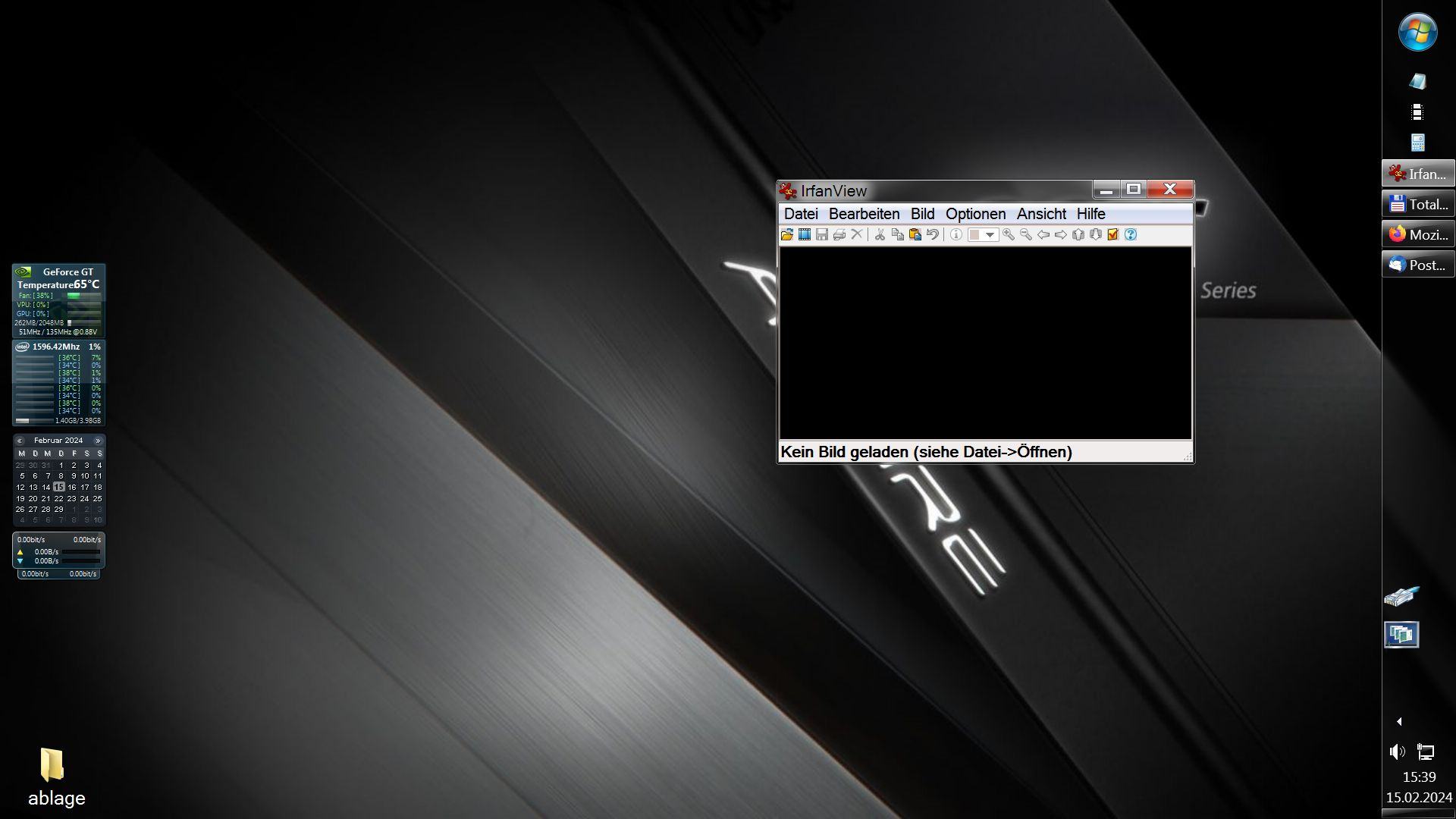Click the black IrfanView image display area
This screenshot has height=819, width=1456.
(985, 343)
